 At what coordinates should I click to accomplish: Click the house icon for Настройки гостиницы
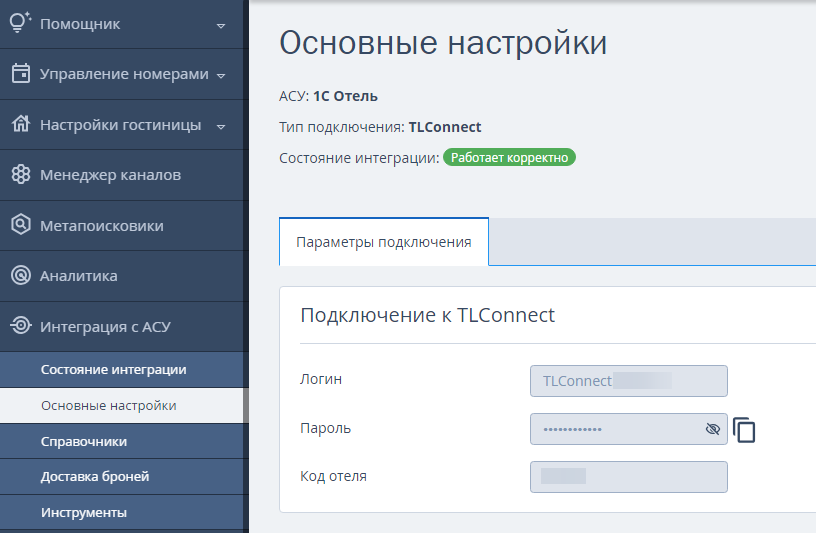21,124
